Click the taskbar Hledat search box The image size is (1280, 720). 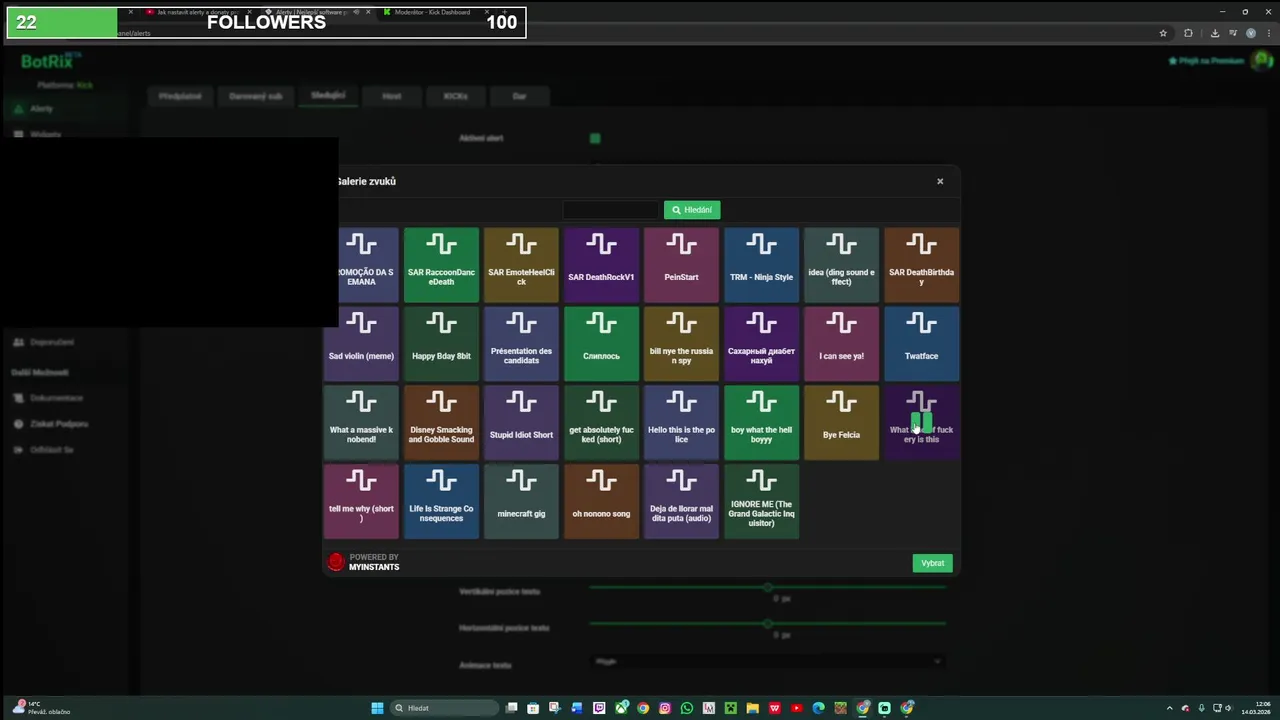445,708
